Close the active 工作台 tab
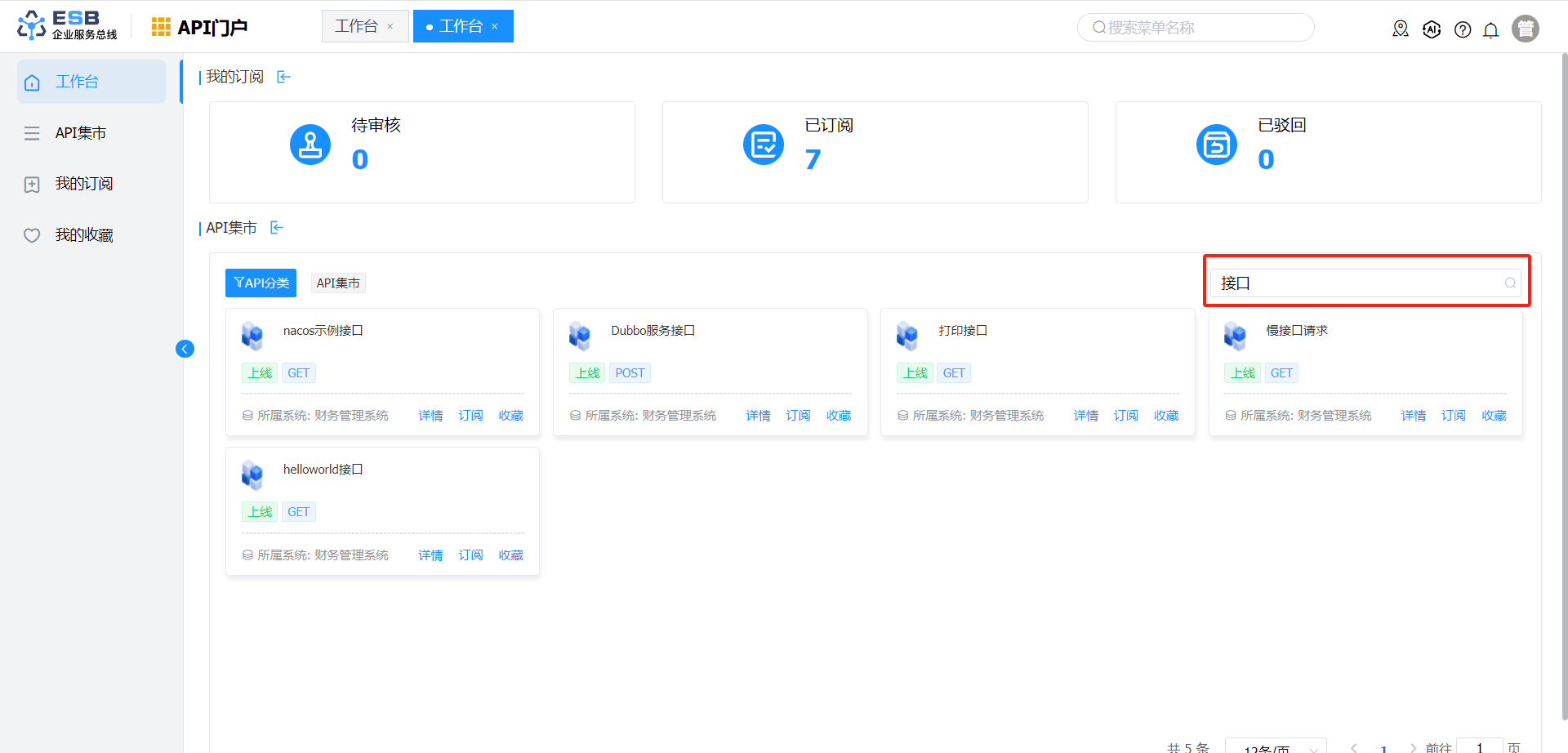1568x753 pixels. click(x=495, y=27)
